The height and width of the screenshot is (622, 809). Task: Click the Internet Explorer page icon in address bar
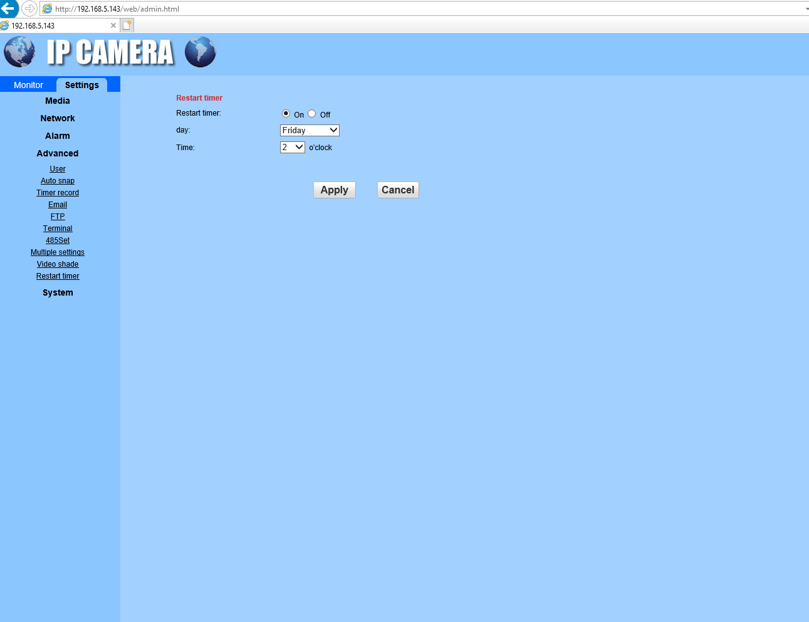click(x=47, y=9)
